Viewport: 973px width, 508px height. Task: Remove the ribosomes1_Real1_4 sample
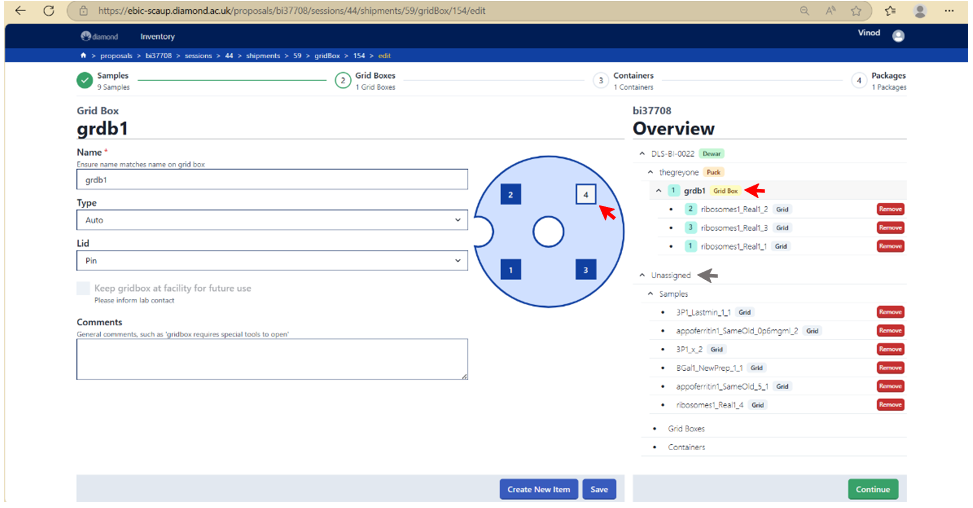(890, 405)
